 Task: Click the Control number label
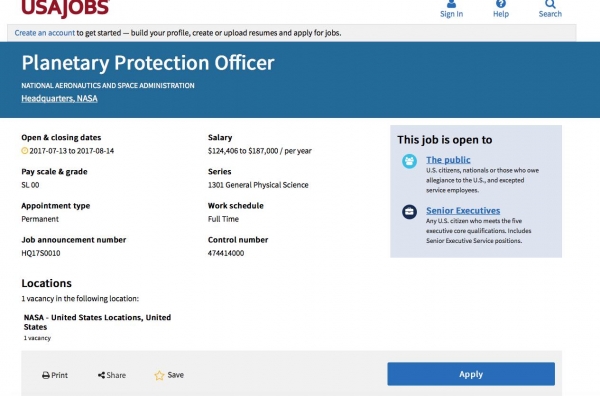pos(238,240)
